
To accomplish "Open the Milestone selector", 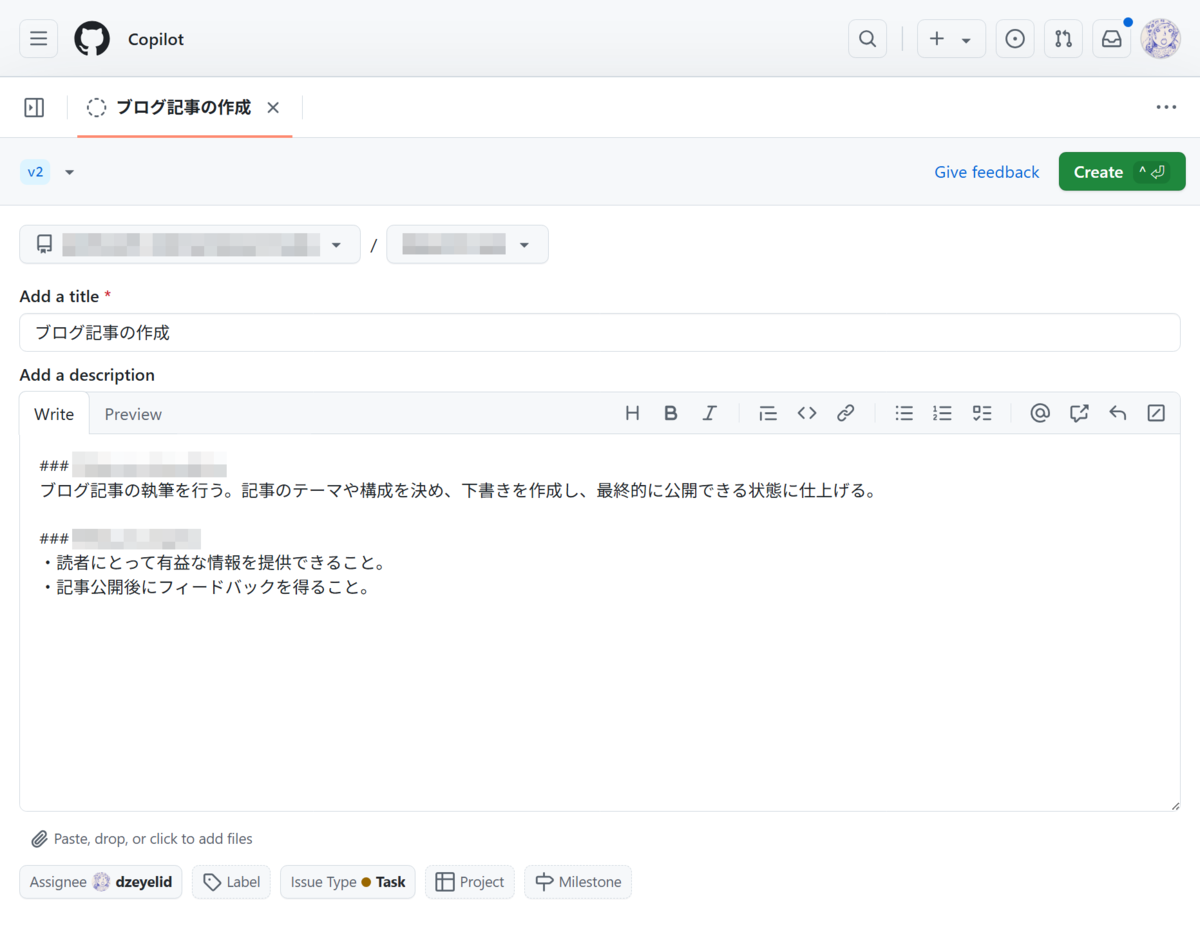I will coord(578,882).
